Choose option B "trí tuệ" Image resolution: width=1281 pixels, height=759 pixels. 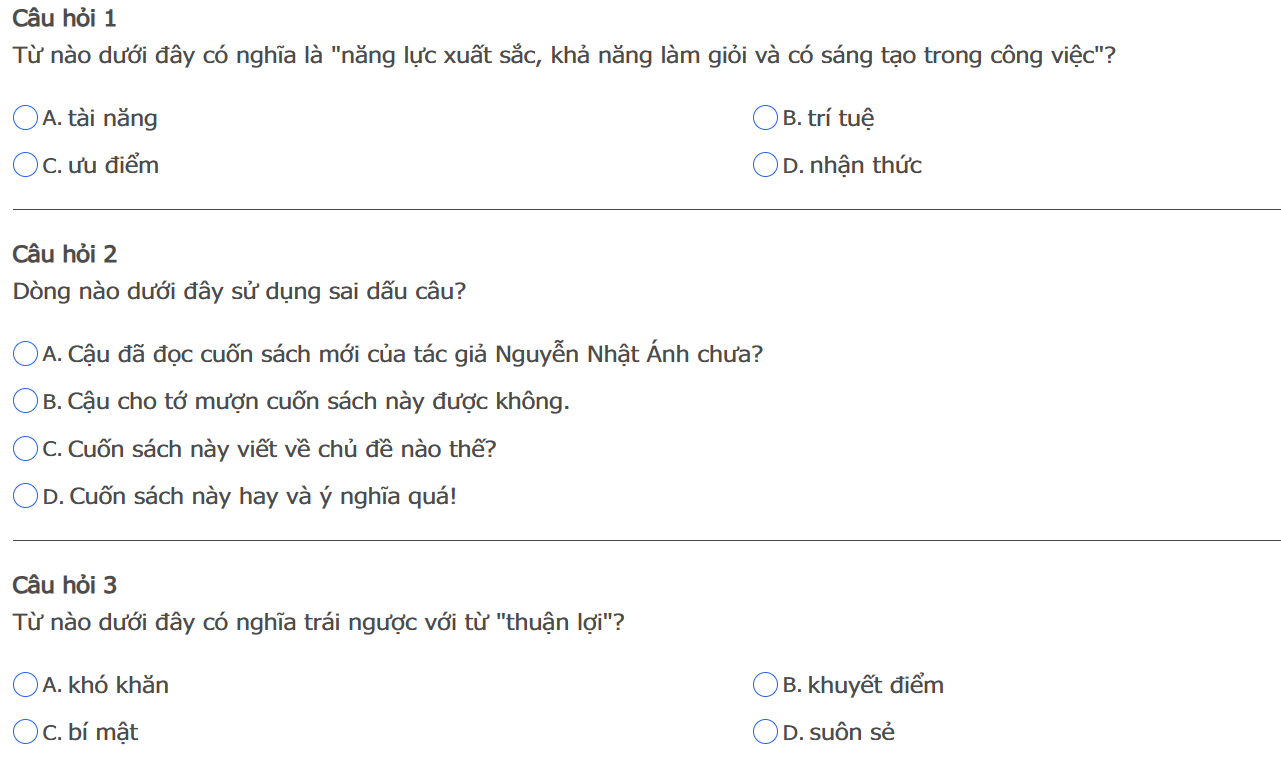click(765, 118)
